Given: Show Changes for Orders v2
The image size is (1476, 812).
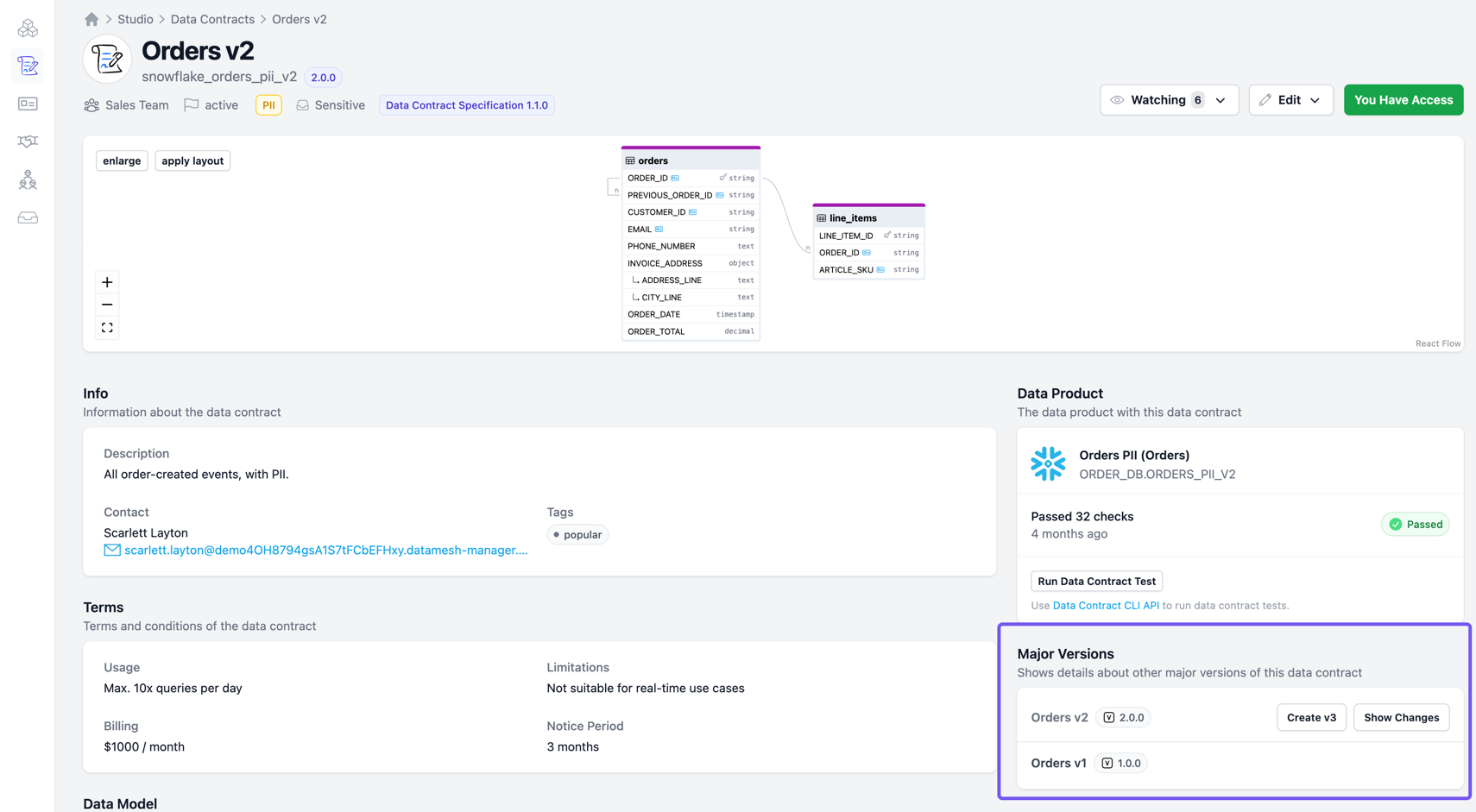Looking at the screenshot, I should 1401,717.
